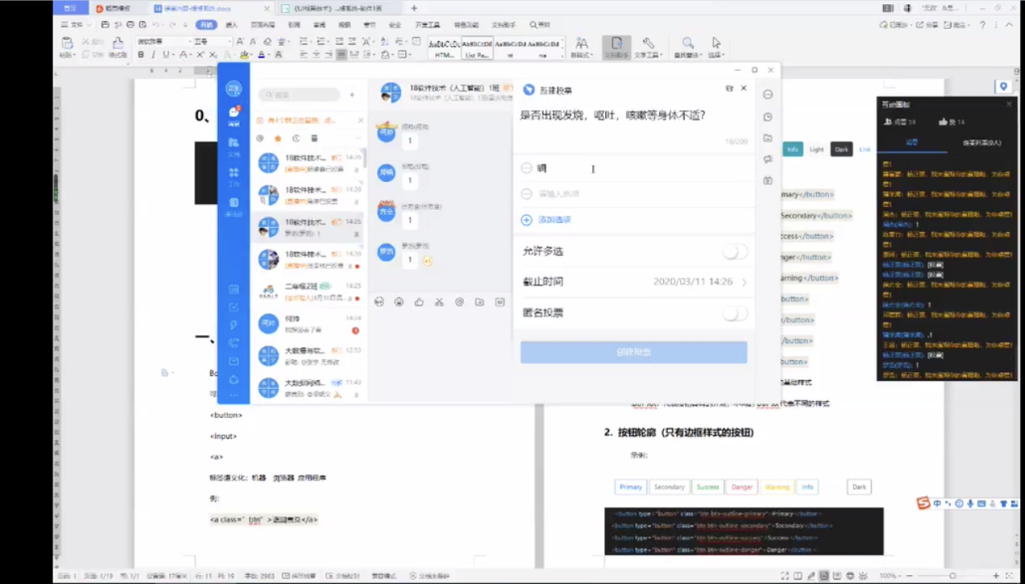This screenshot has height=584, width=1025.
Task: Open the deadline 2020/03/11 14:26 chevron
Action: tap(744, 283)
